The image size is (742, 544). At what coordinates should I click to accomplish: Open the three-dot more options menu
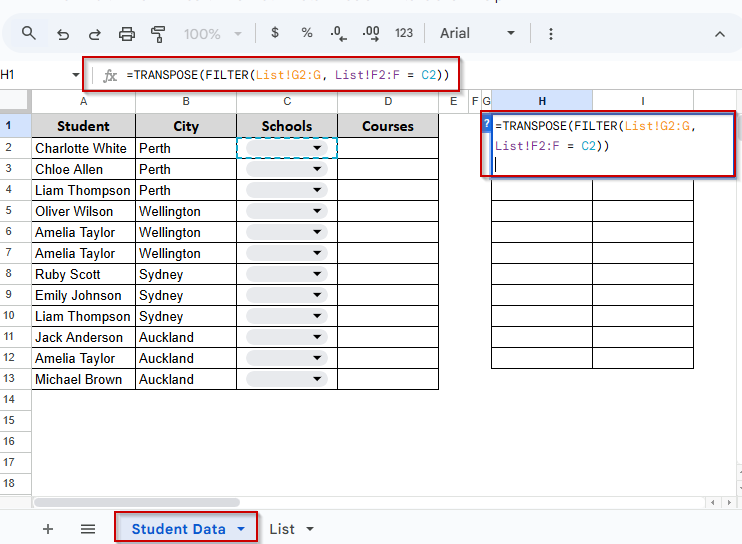550,34
